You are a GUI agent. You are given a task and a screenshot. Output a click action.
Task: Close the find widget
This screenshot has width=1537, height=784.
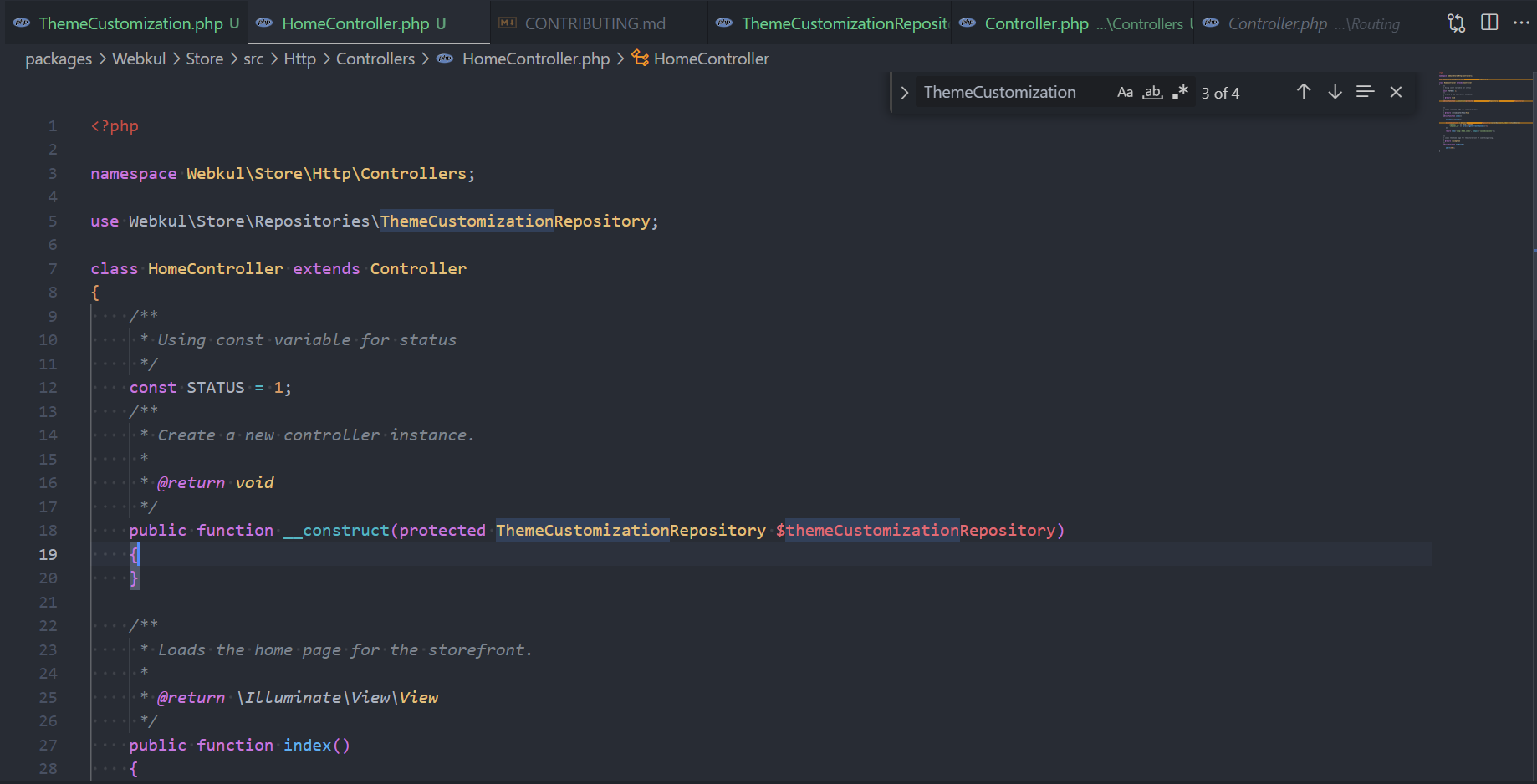(x=1396, y=92)
